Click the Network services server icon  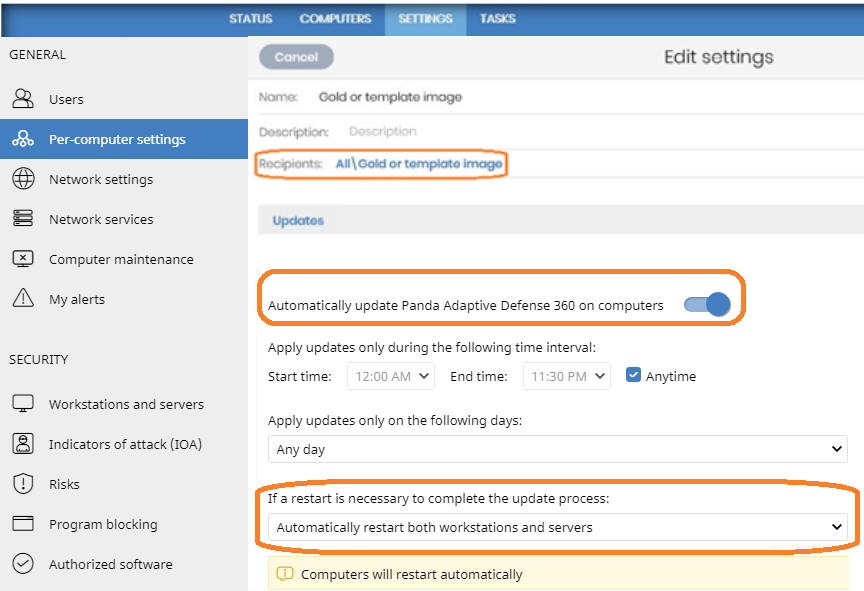(23, 219)
